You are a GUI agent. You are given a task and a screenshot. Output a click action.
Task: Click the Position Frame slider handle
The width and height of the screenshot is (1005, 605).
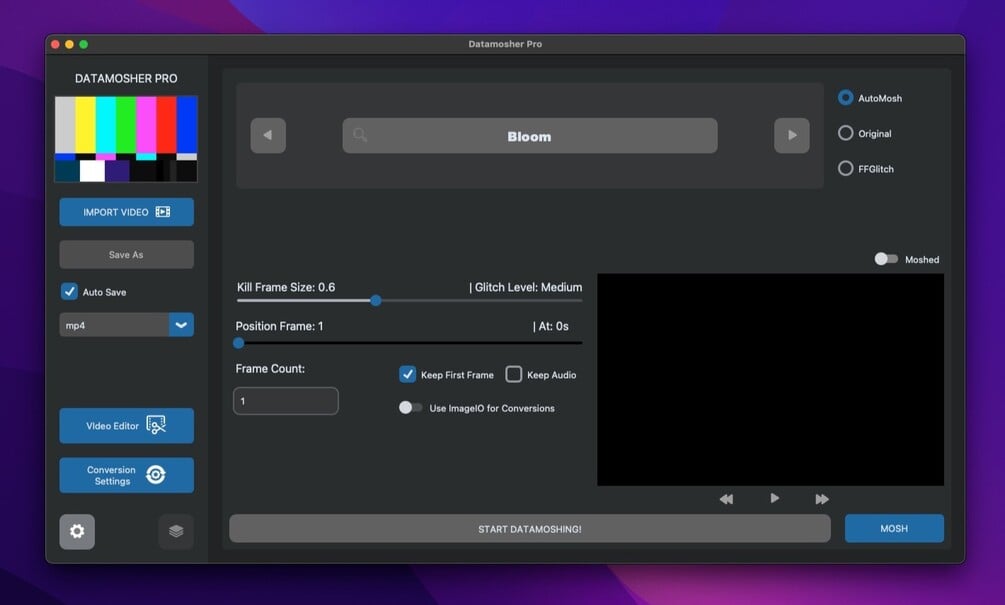click(238, 343)
